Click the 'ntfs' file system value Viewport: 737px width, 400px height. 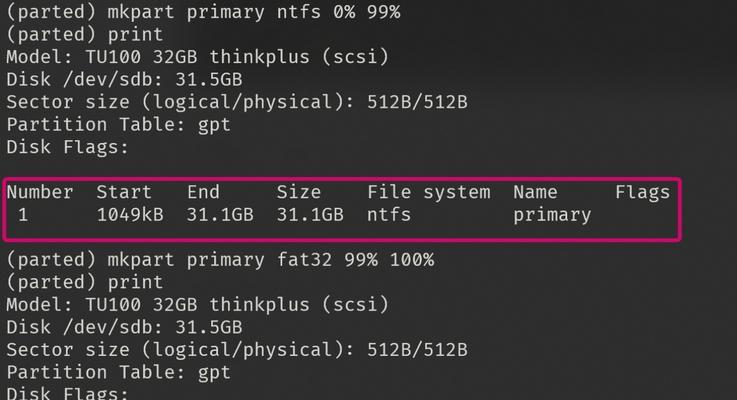(389, 215)
